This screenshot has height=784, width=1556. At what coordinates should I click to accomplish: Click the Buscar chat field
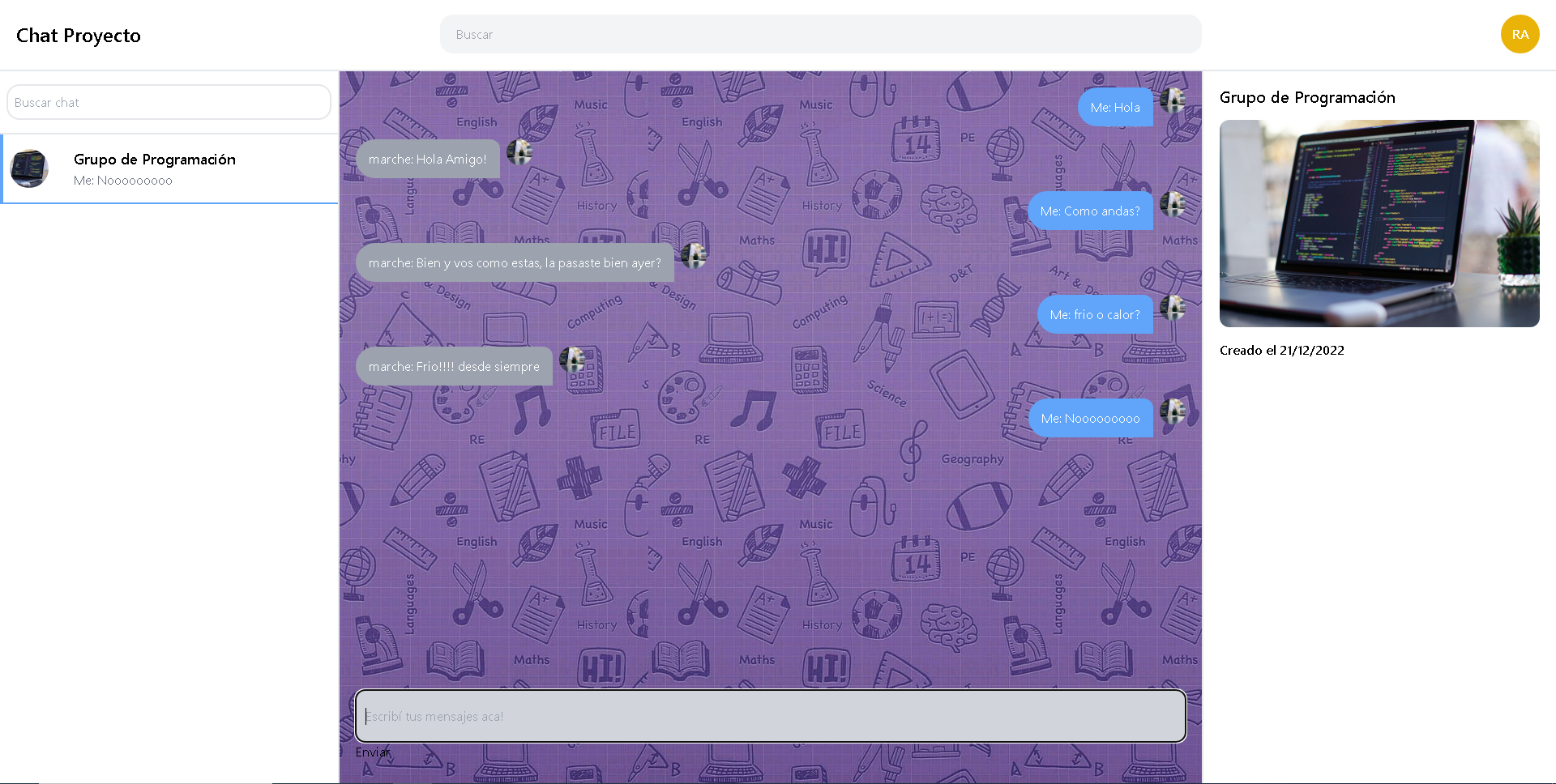tap(168, 102)
